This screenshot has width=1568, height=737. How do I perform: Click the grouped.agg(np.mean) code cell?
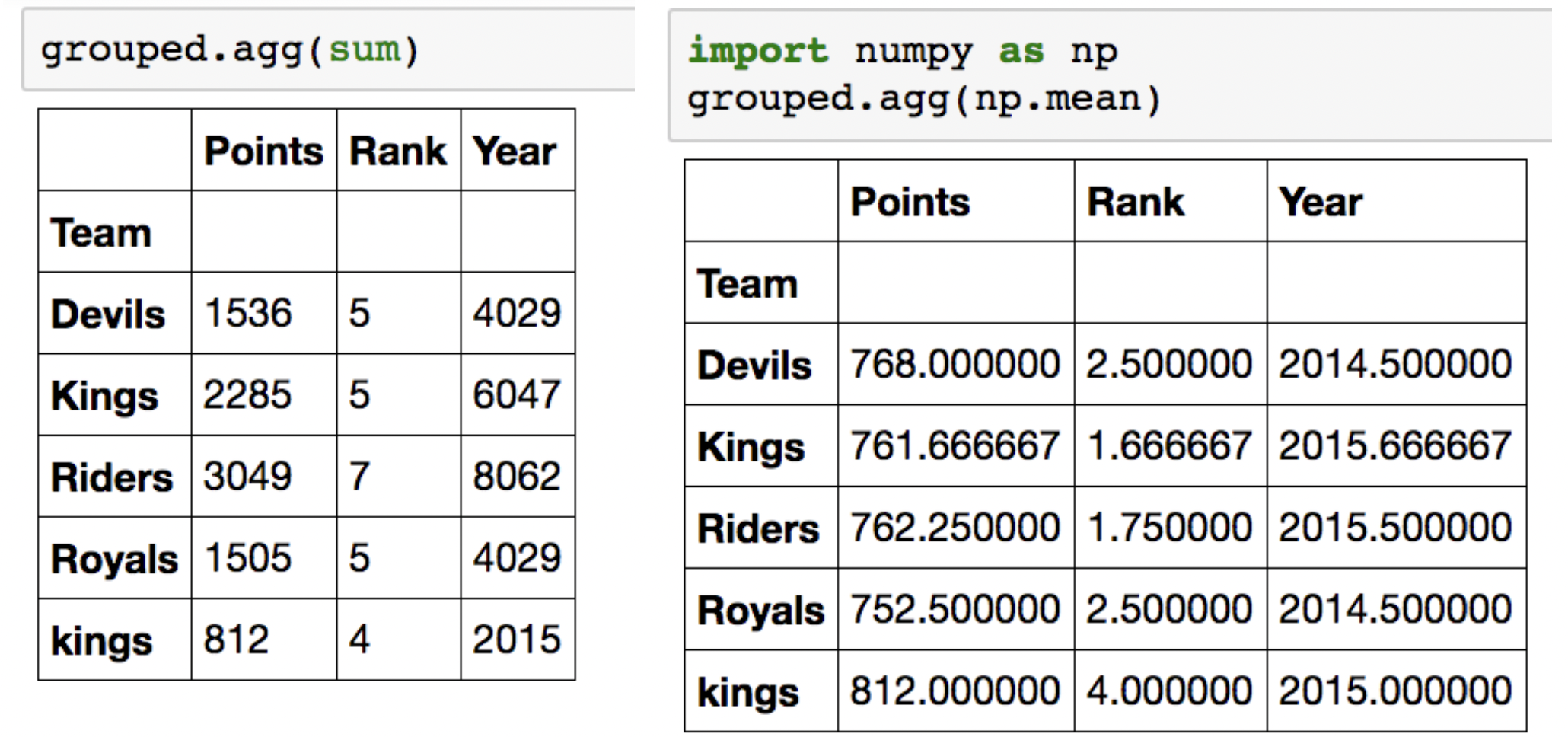click(1110, 75)
